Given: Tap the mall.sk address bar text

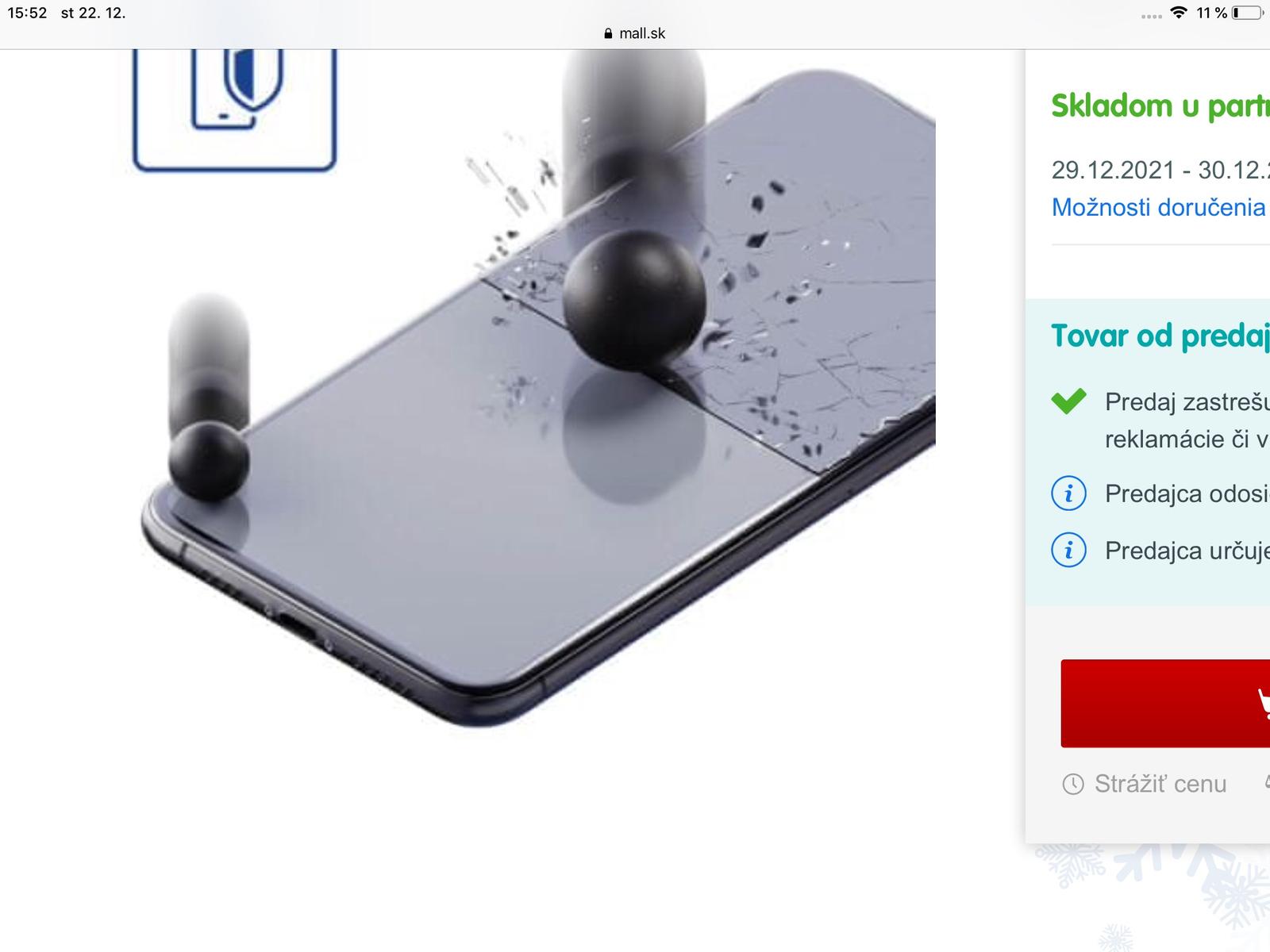Looking at the screenshot, I should pos(642,33).
